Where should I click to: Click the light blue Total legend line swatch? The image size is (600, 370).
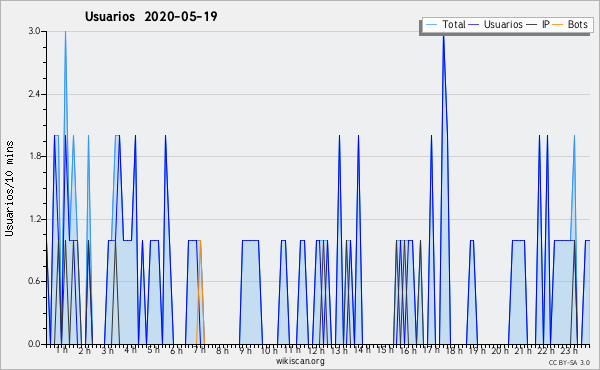(x=431, y=24)
